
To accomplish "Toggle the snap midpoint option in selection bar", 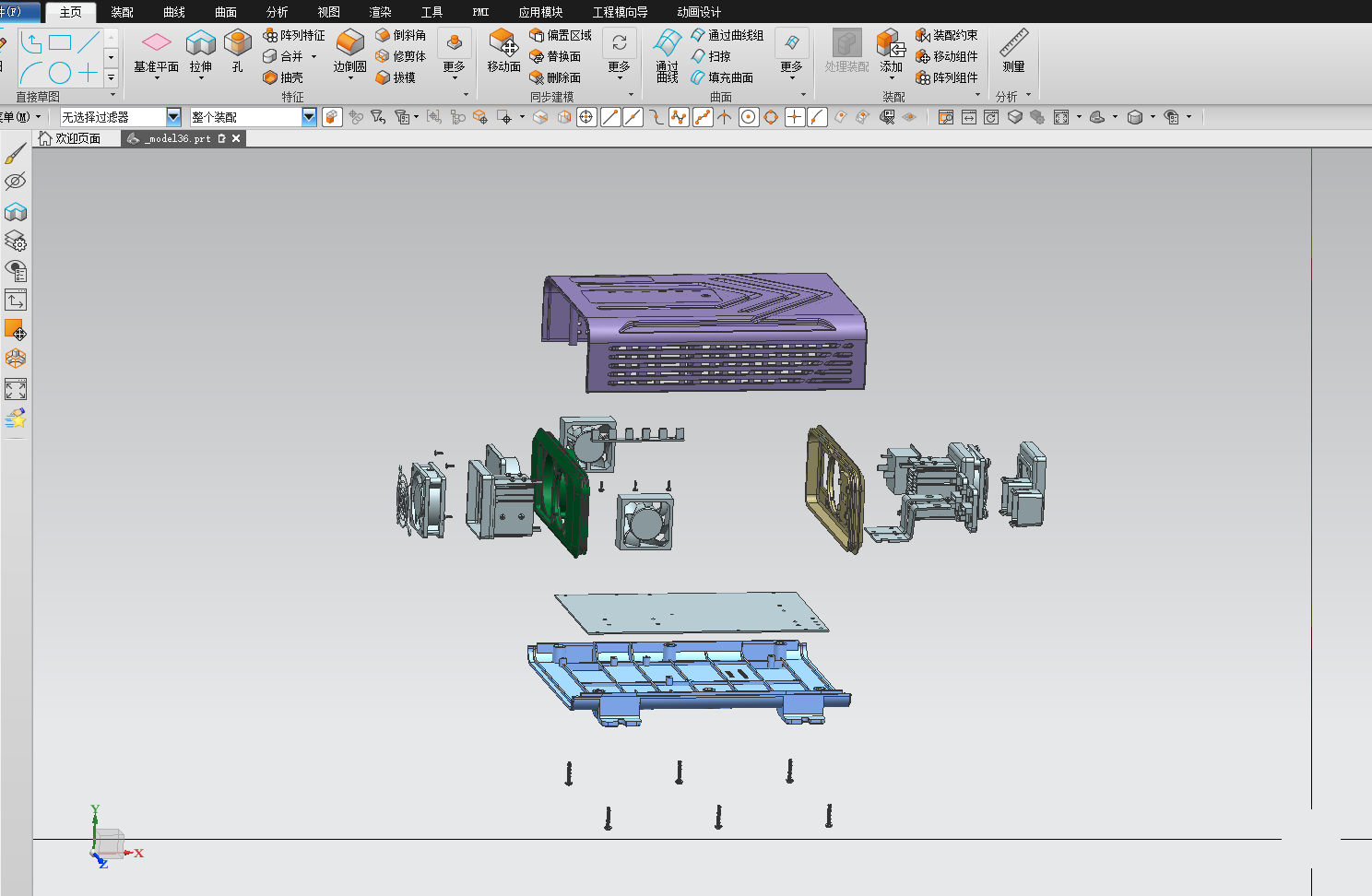I will pyautogui.click(x=633, y=117).
